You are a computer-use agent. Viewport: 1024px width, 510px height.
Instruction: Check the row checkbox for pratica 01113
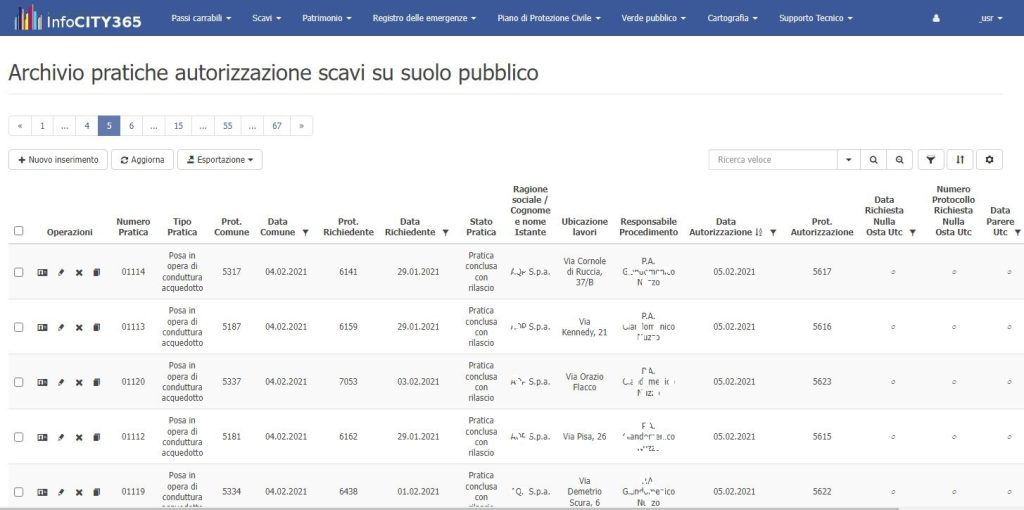click(x=18, y=327)
